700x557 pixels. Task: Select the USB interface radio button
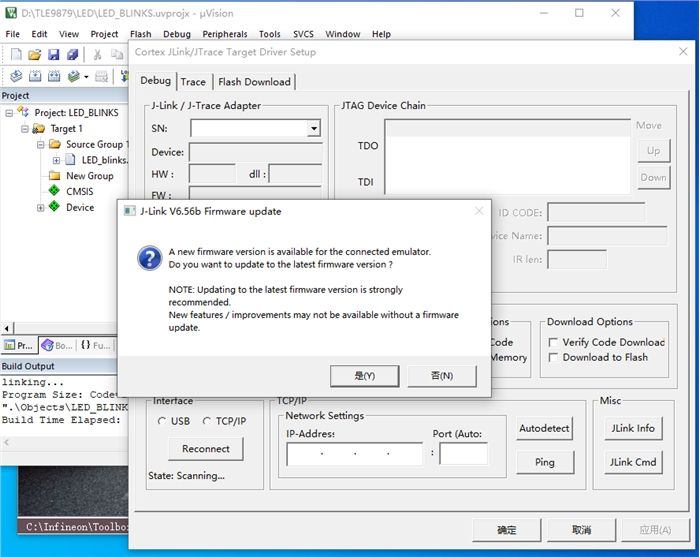pyautogui.click(x=162, y=421)
